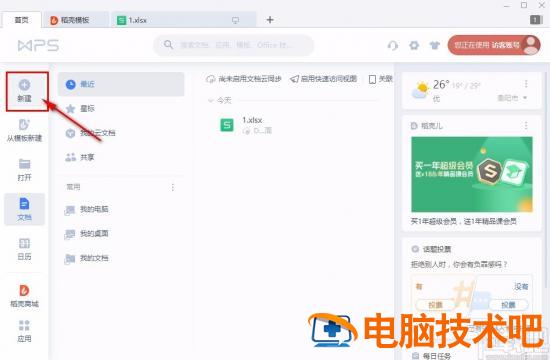Open the 日历 calendar icon
Screen dimensions: 550x360
tap(24, 243)
